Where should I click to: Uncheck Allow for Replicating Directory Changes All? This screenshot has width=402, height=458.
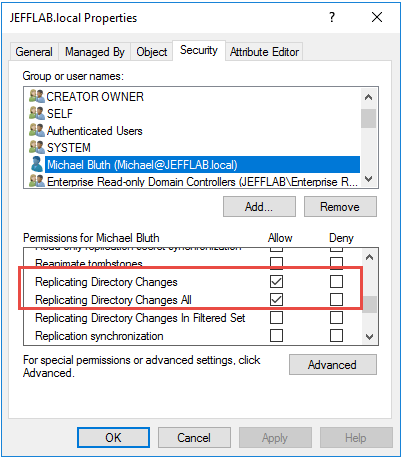click(276, 299)
